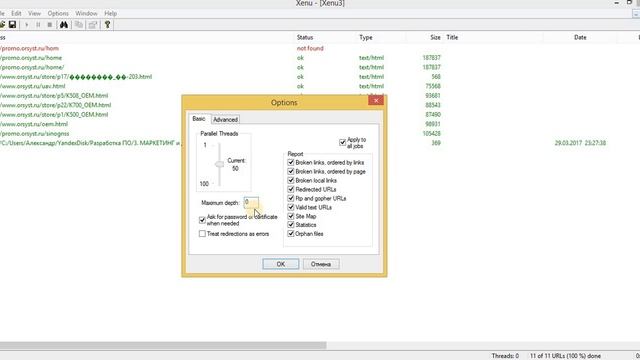The image size is (640, 360).
Task: Select the Basic tab
Action: (x=199, y=119)
